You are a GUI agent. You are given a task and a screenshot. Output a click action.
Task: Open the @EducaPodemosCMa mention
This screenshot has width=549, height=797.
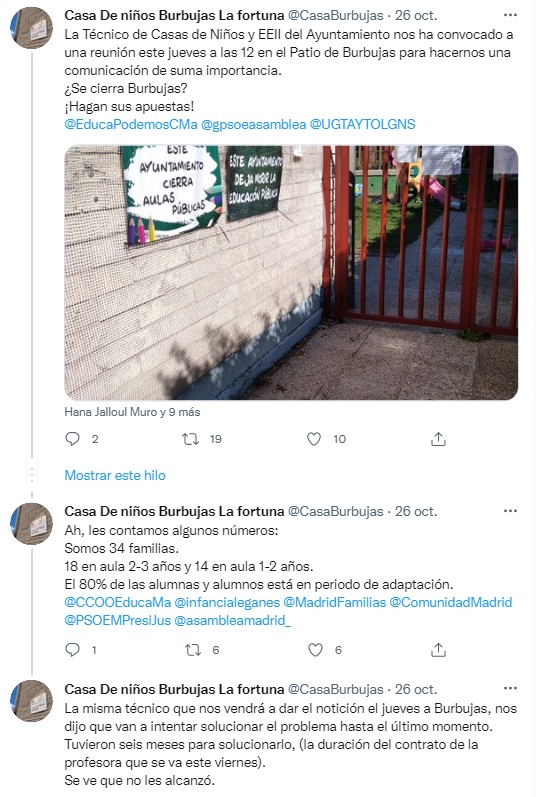pyautogui.click(x=131, y=124)
